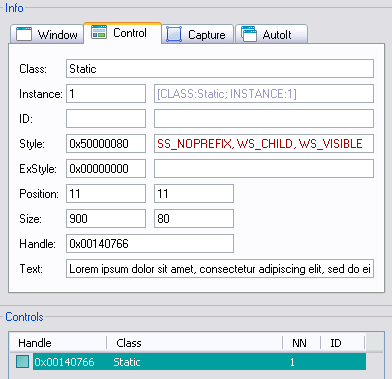Click the teal square icon beside handle 0x00140766
The height and width of the screenshot is (379, 392).
pos(22,362)
